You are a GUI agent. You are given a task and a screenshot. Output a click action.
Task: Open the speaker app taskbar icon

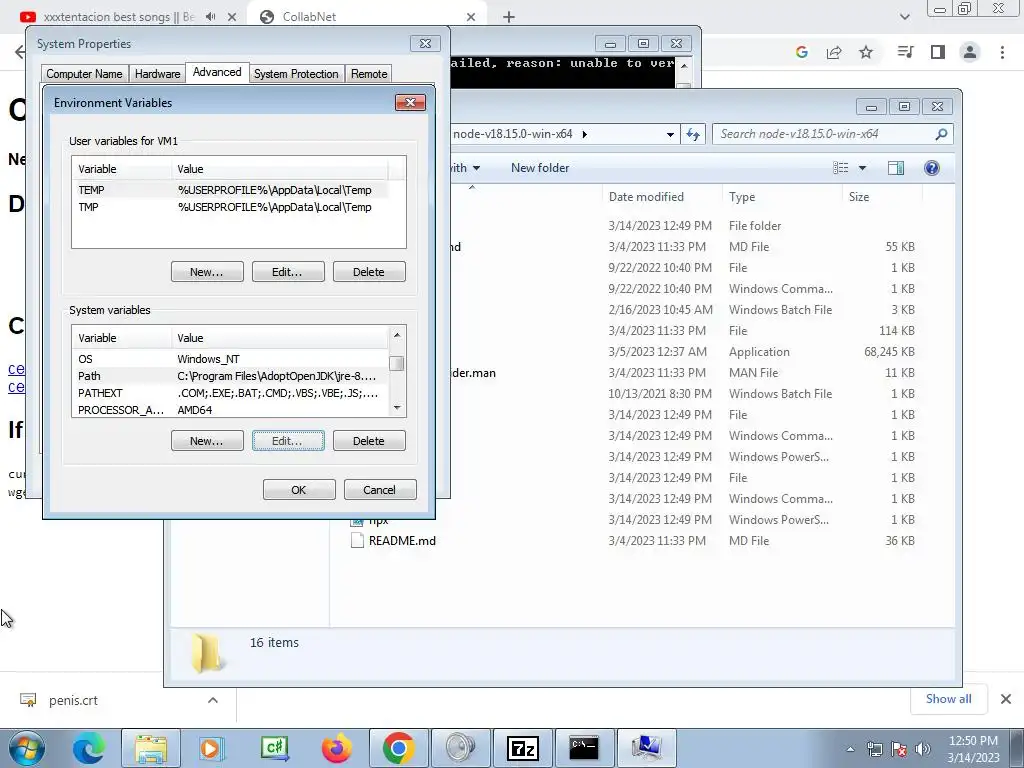click(460, 748)
